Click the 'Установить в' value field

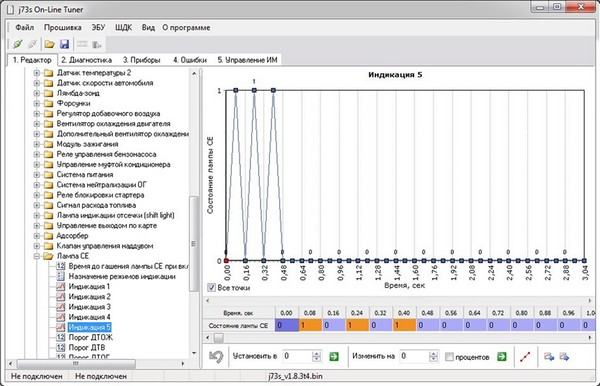tap(298, 357)
